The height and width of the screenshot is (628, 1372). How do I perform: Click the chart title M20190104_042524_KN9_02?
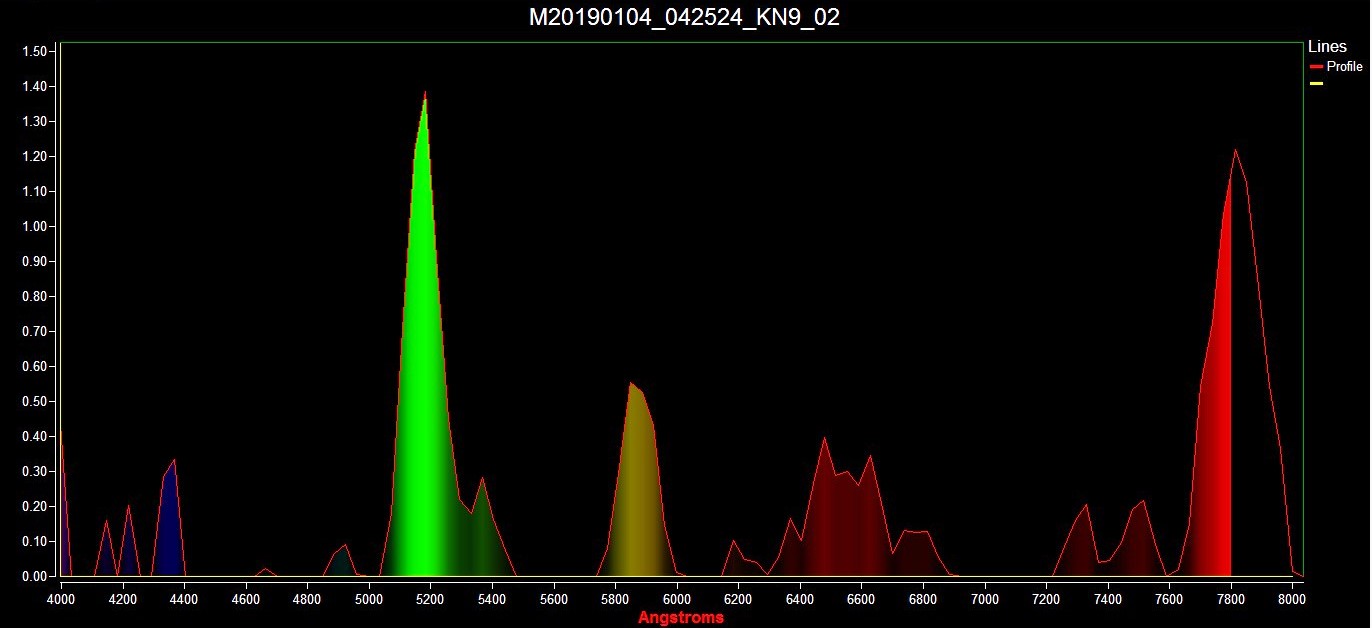point(684,17)
